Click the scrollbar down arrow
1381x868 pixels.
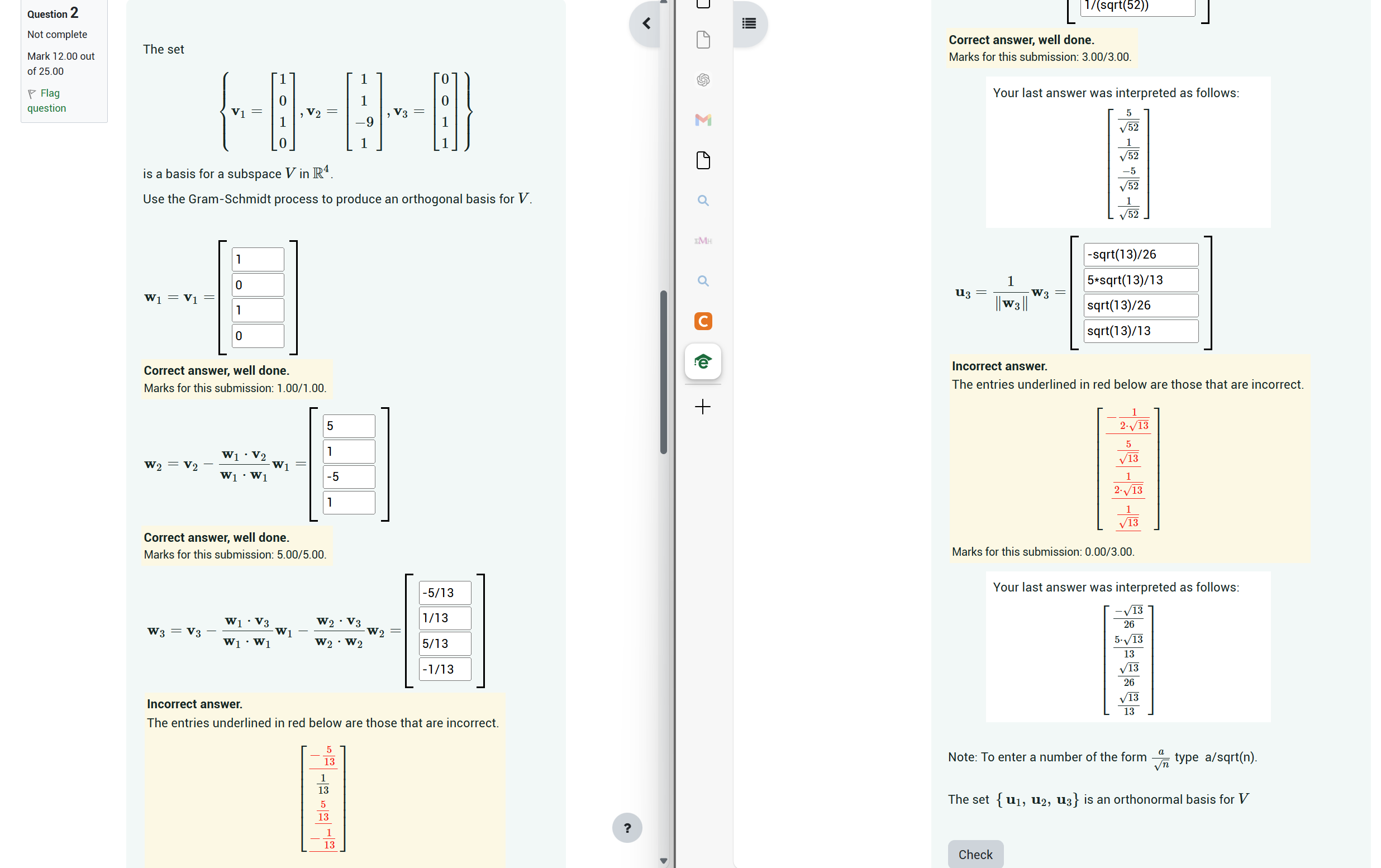point(664,861)
